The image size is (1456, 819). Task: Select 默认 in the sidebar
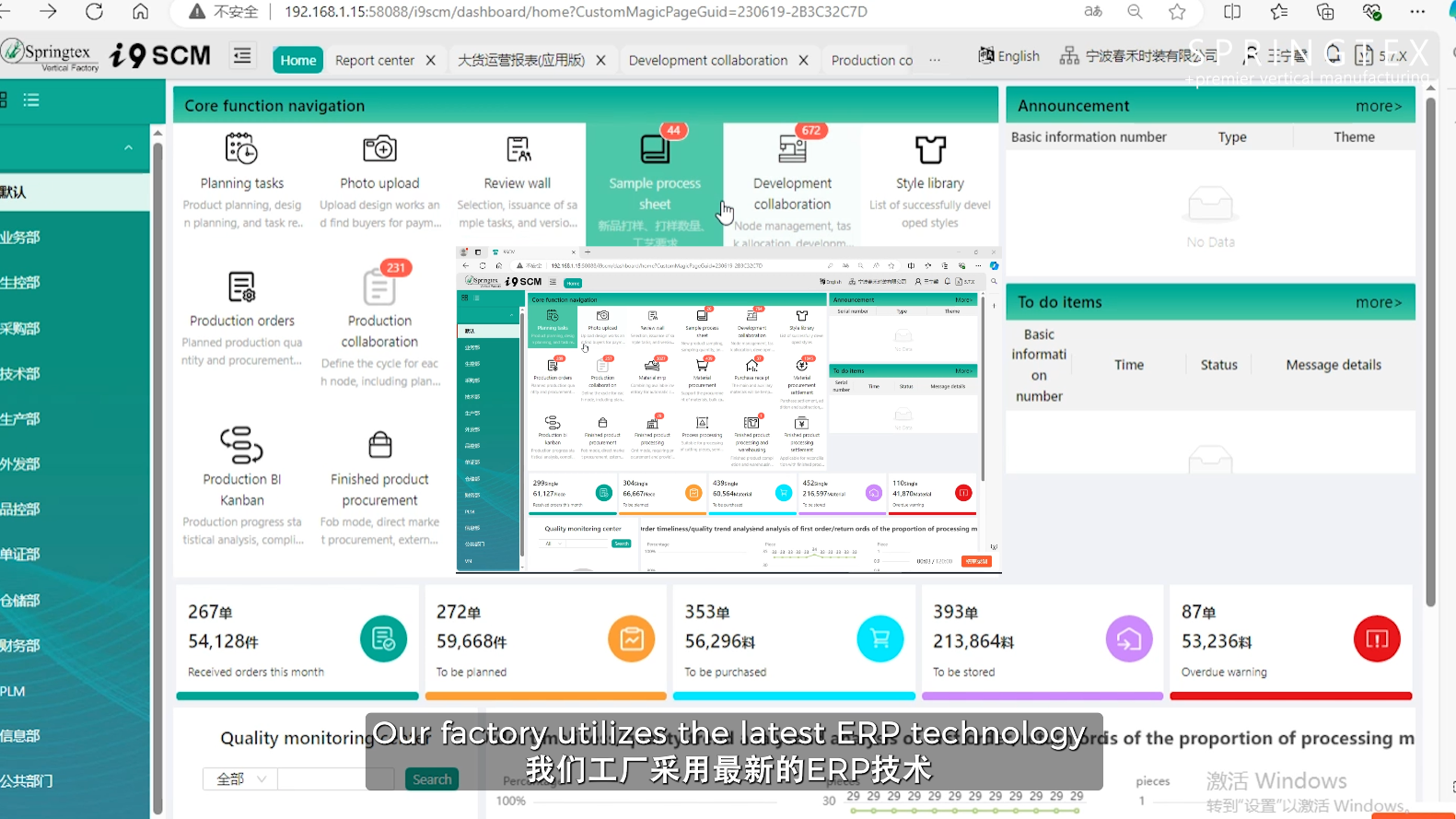(75, 192)
